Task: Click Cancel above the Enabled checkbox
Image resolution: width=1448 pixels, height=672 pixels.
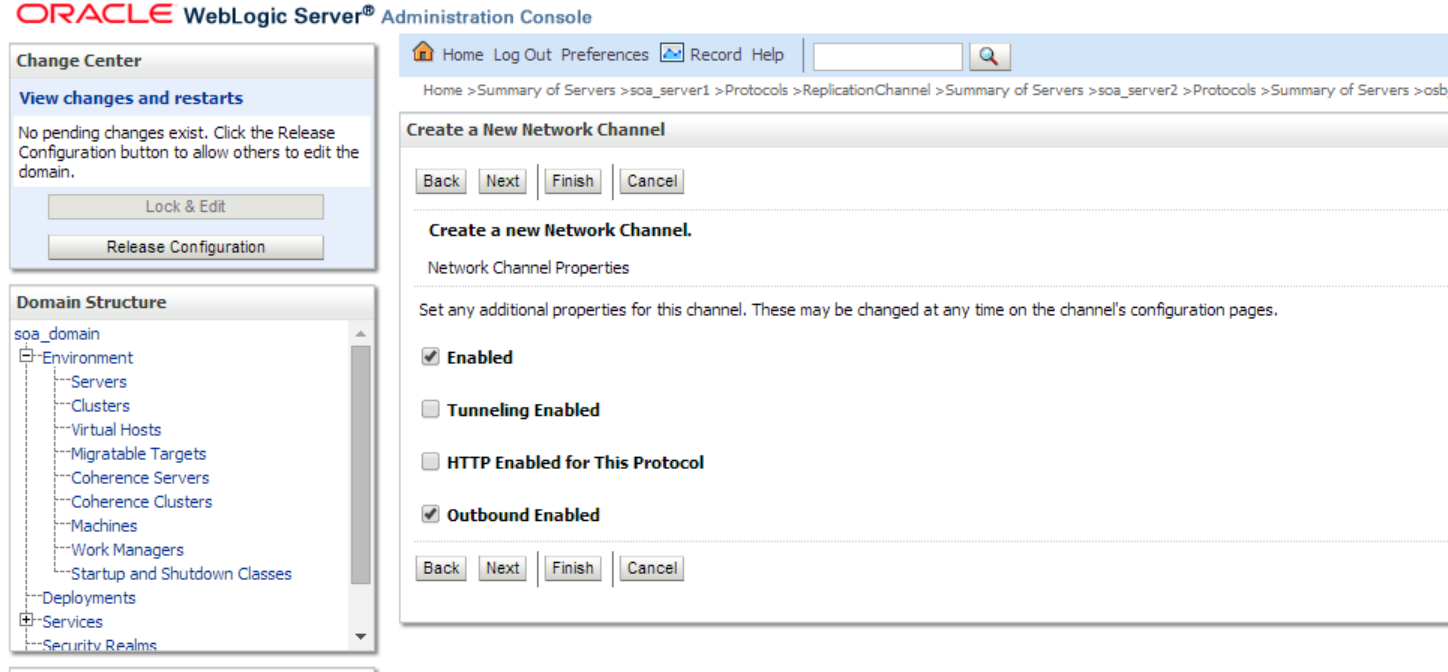Action: (x=652, y=181)
